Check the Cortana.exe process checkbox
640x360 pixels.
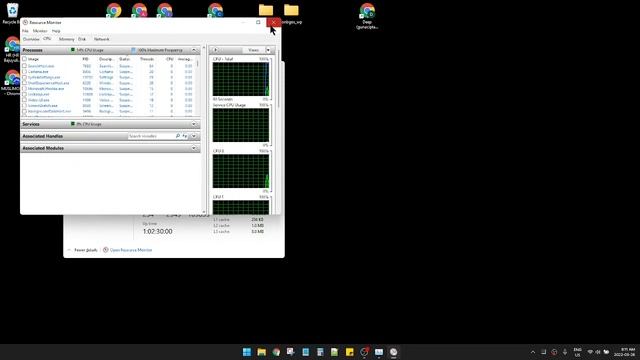tap(24, 71)
